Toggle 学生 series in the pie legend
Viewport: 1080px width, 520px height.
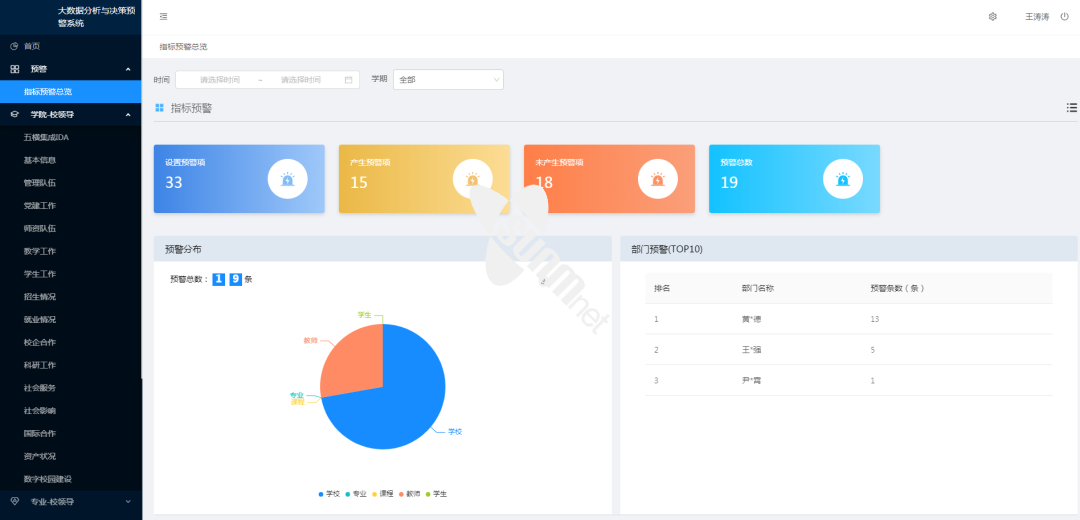click(434, 494)
